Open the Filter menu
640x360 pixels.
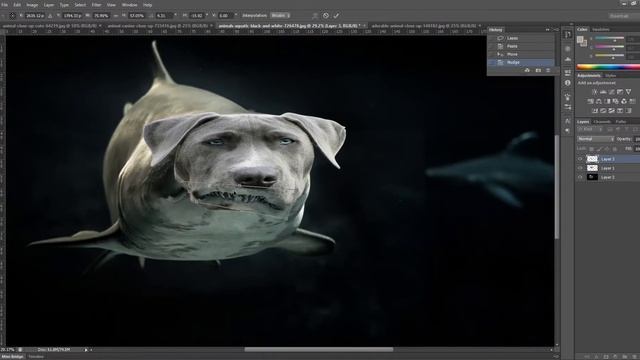pyautogui.click(x=96, y=5)
